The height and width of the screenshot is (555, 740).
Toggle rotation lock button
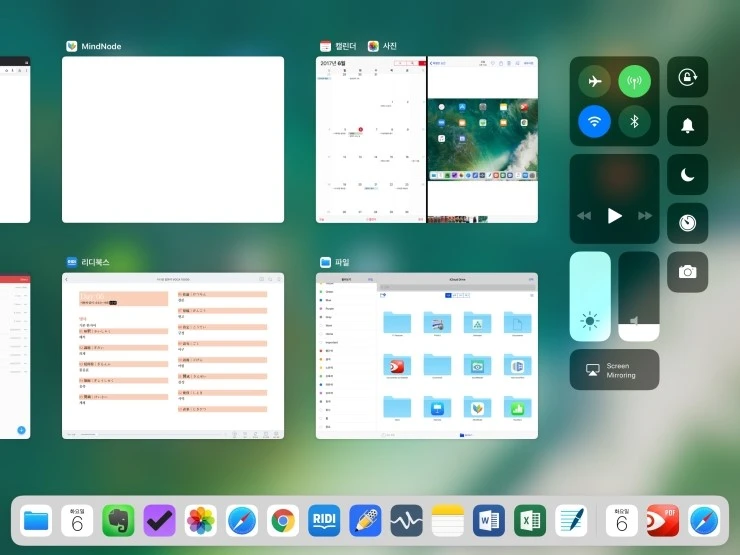[687, 77]
